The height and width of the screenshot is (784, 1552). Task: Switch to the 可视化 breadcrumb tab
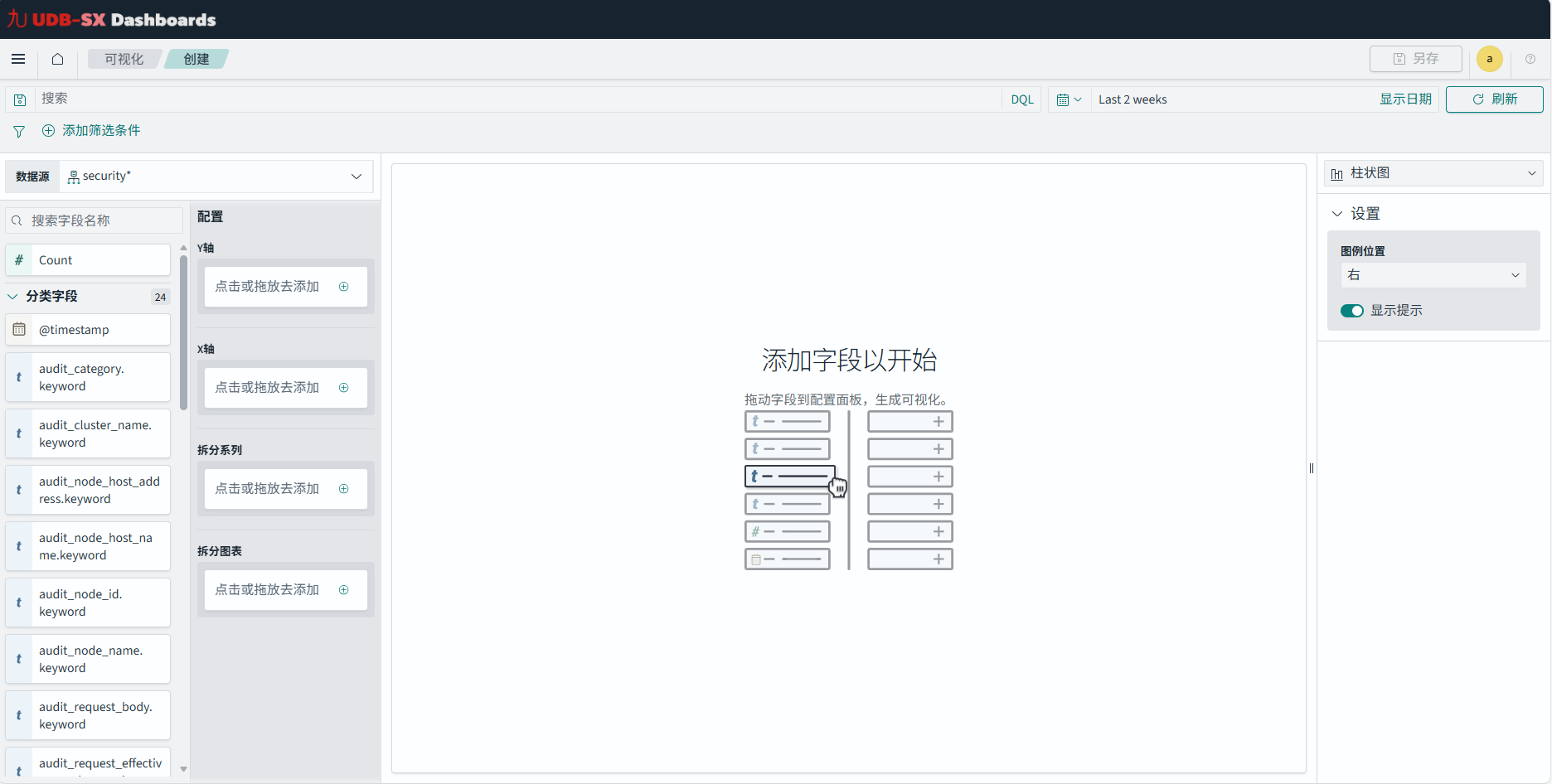[123, 58]
